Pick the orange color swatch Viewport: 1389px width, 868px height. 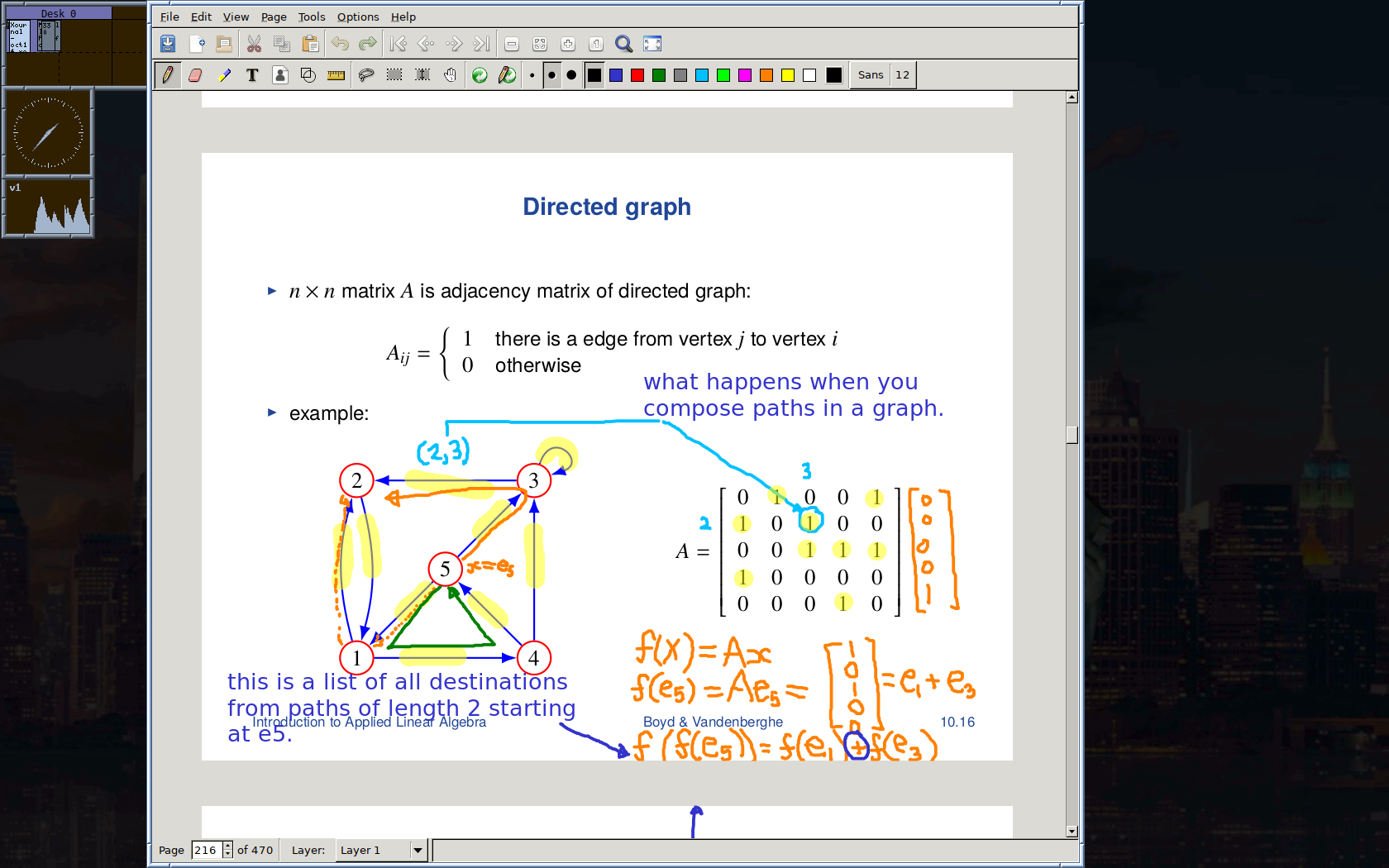[x=766, y=75]
